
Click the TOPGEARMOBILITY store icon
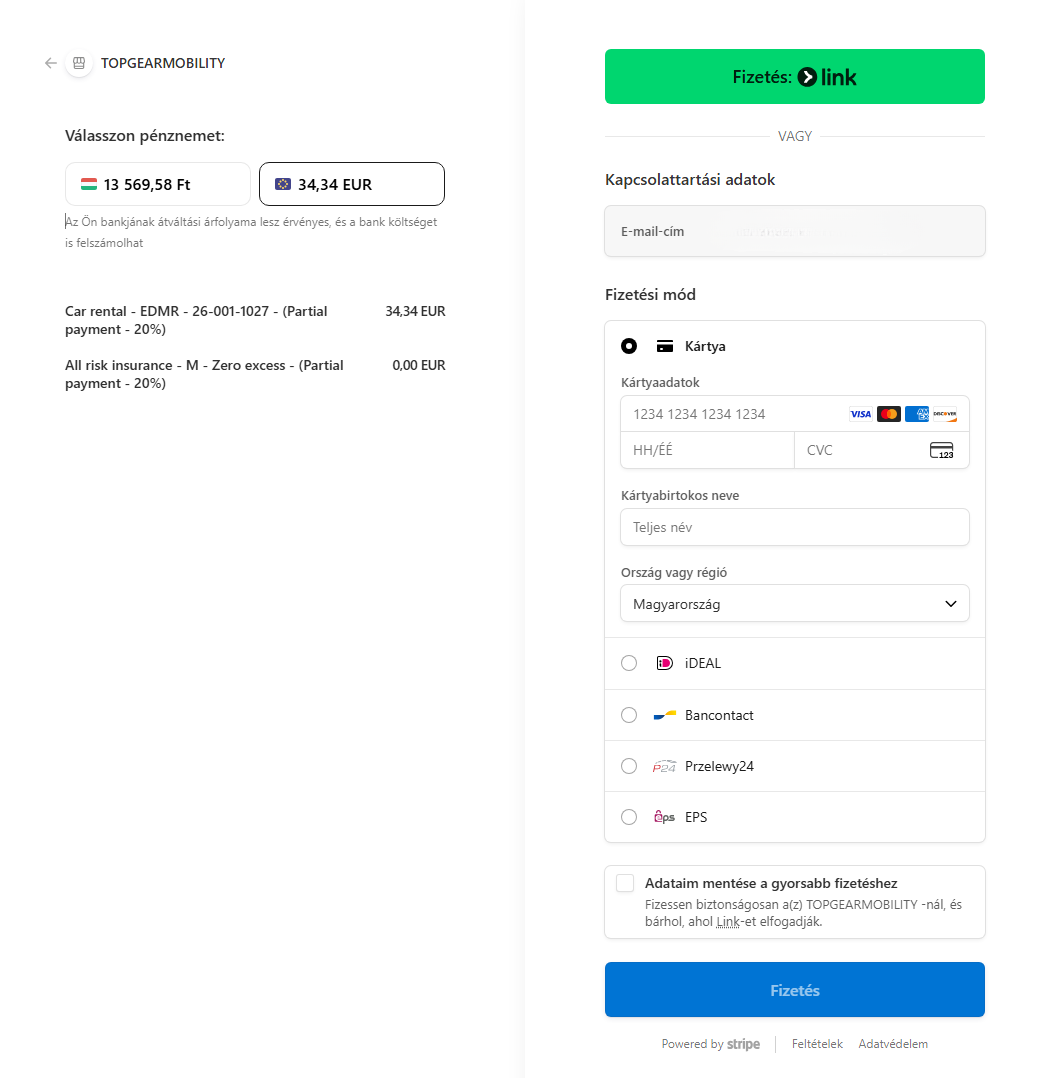click(x=79, y=62)
